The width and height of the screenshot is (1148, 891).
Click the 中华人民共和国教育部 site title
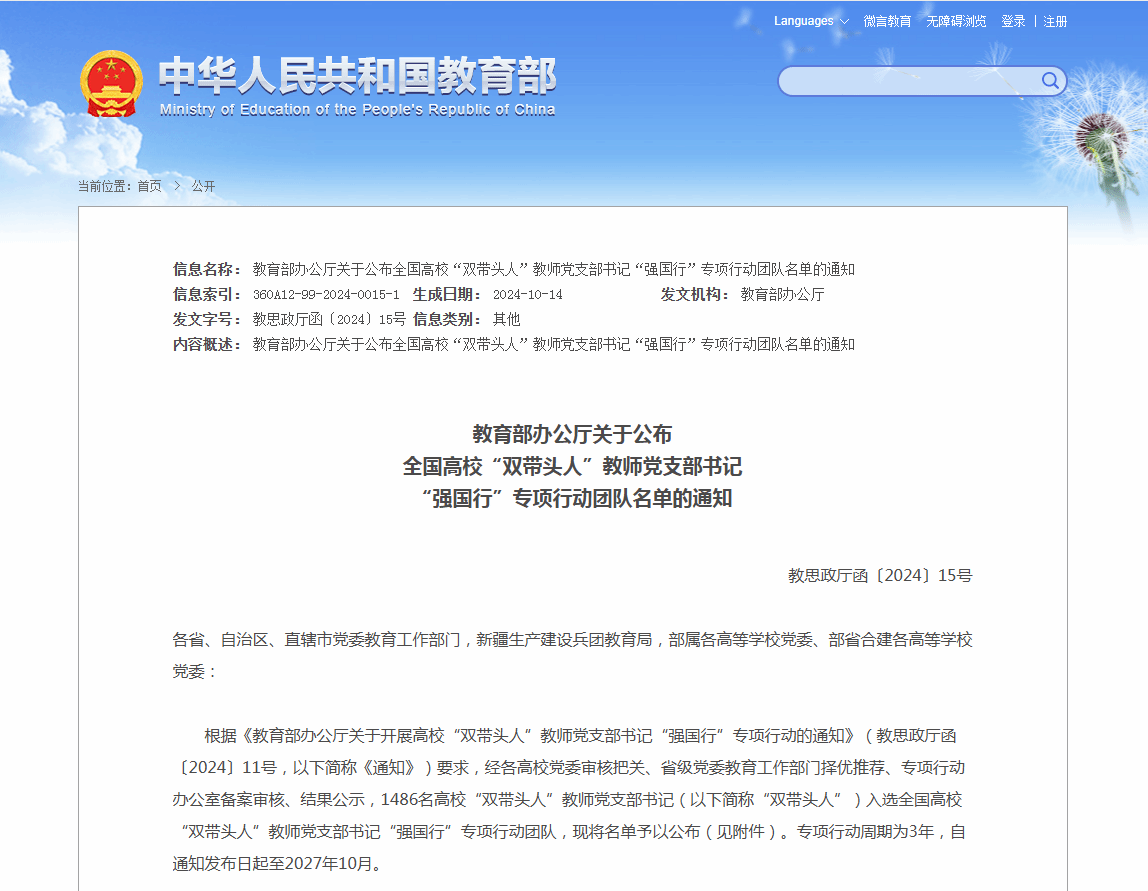click(x=357, y=75)
